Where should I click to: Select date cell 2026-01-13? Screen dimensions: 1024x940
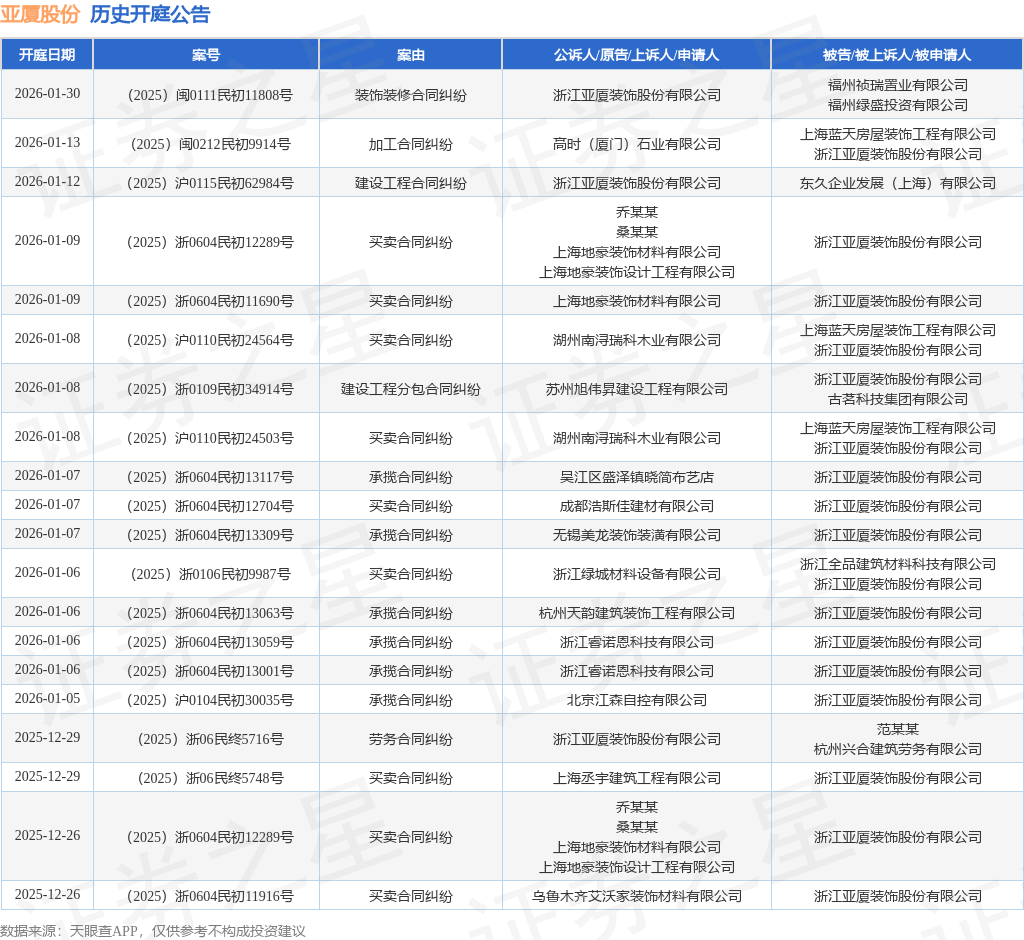(x=48, y=142)
